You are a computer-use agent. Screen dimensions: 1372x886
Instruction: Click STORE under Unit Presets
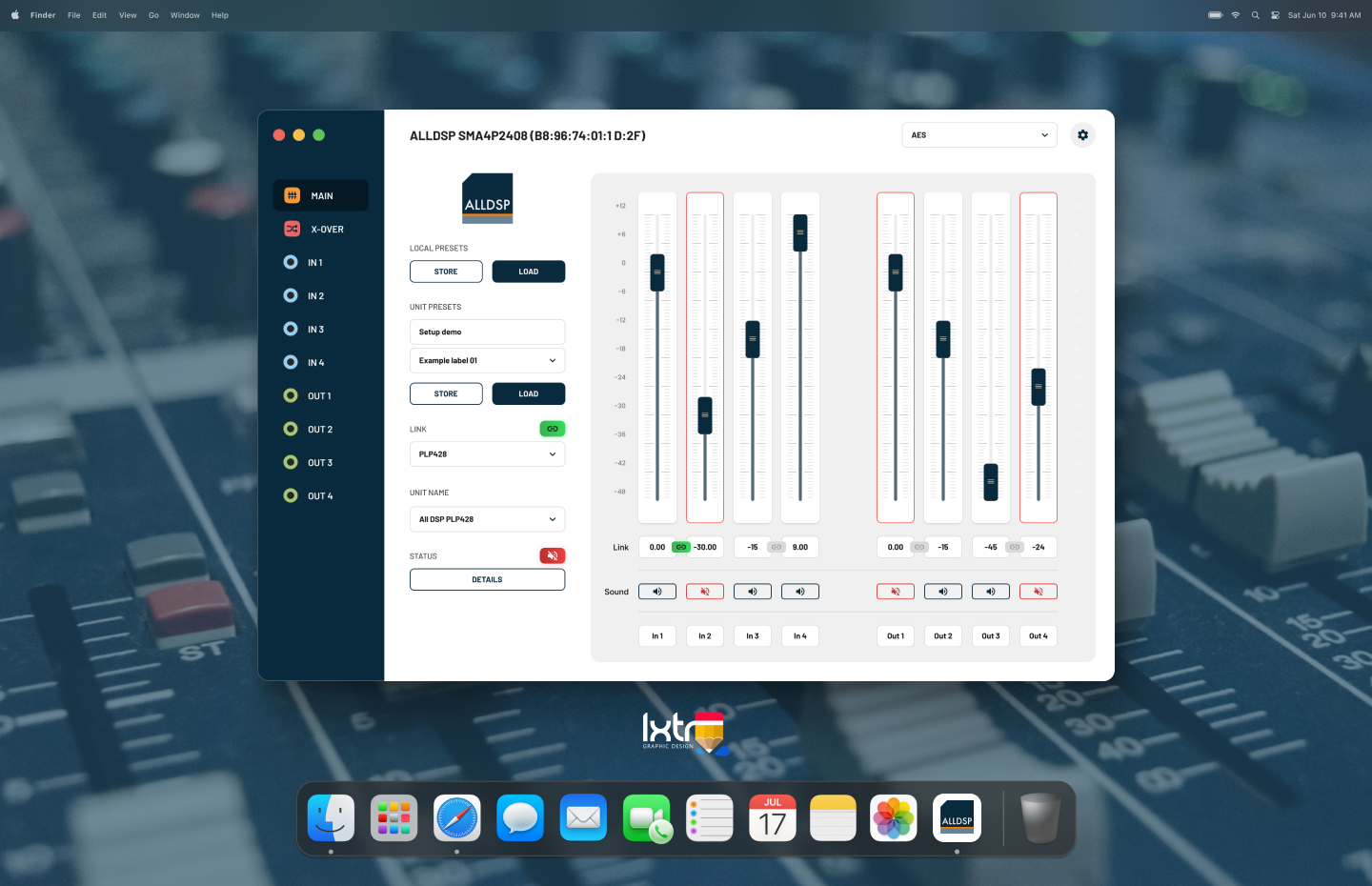[x=446, y=393]
